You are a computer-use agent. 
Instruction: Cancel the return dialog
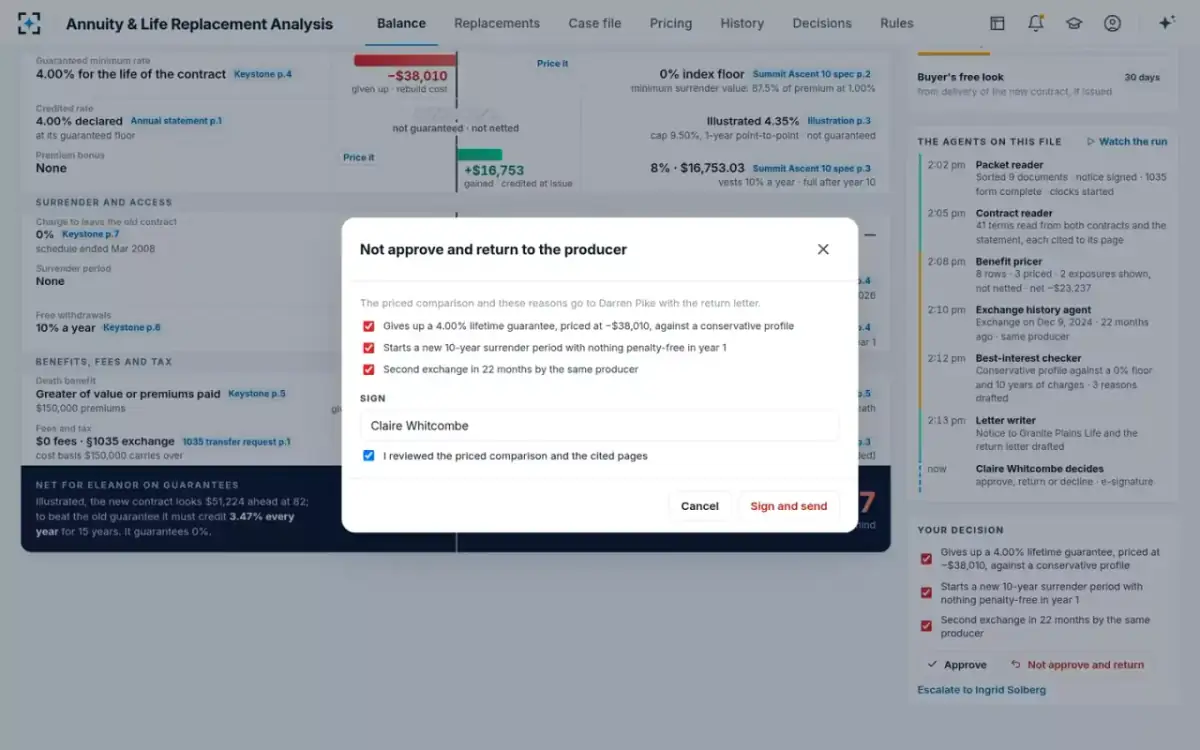(x=700, y=506)
